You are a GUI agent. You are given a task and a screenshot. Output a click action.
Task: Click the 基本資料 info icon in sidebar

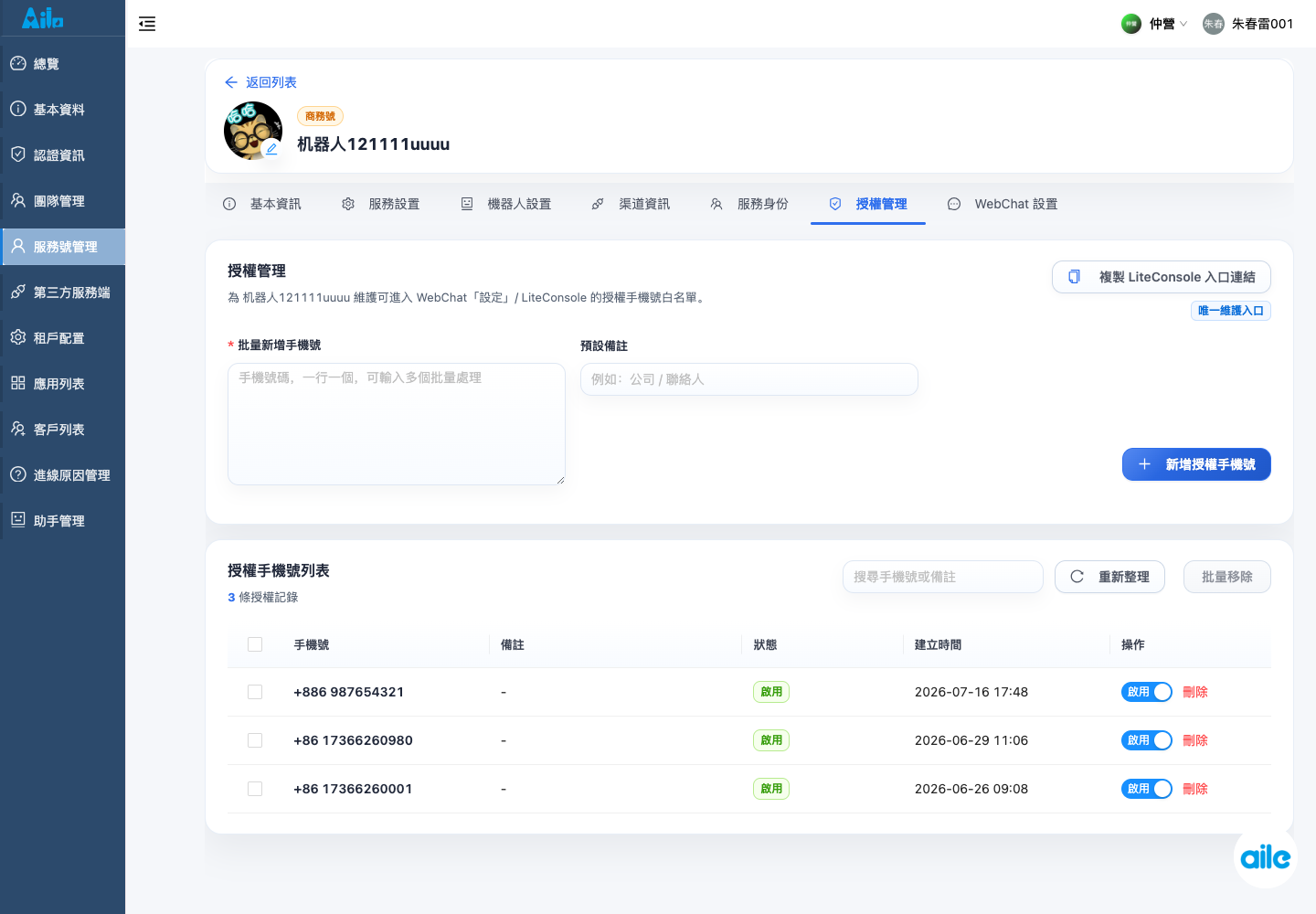[x=18, y=109]
